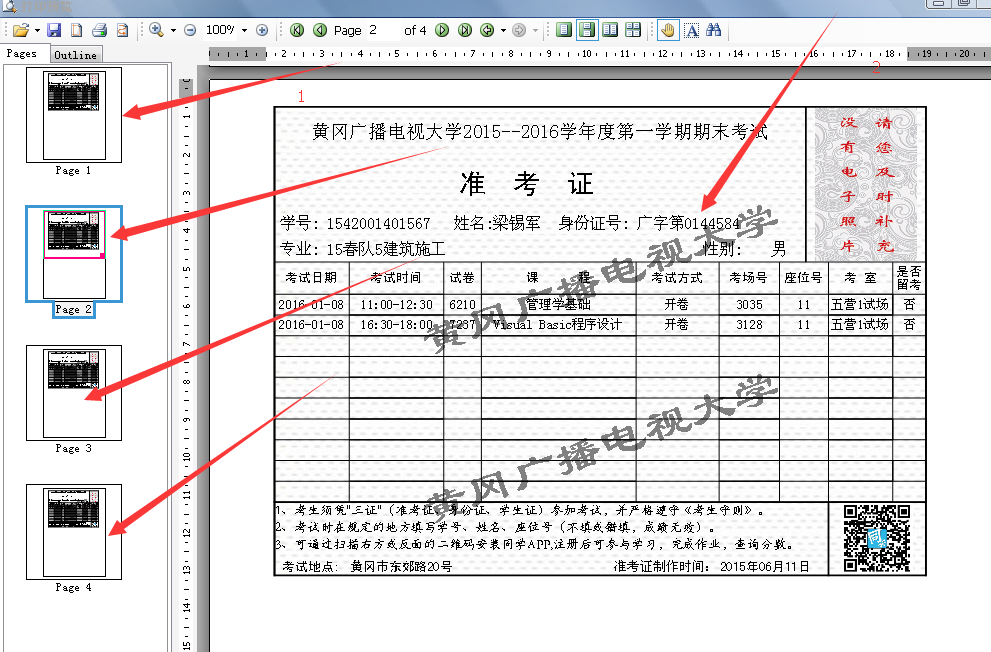Screen dimensions: 991x652
Task: Click student number 1542001401567
Action: [378, 224]
